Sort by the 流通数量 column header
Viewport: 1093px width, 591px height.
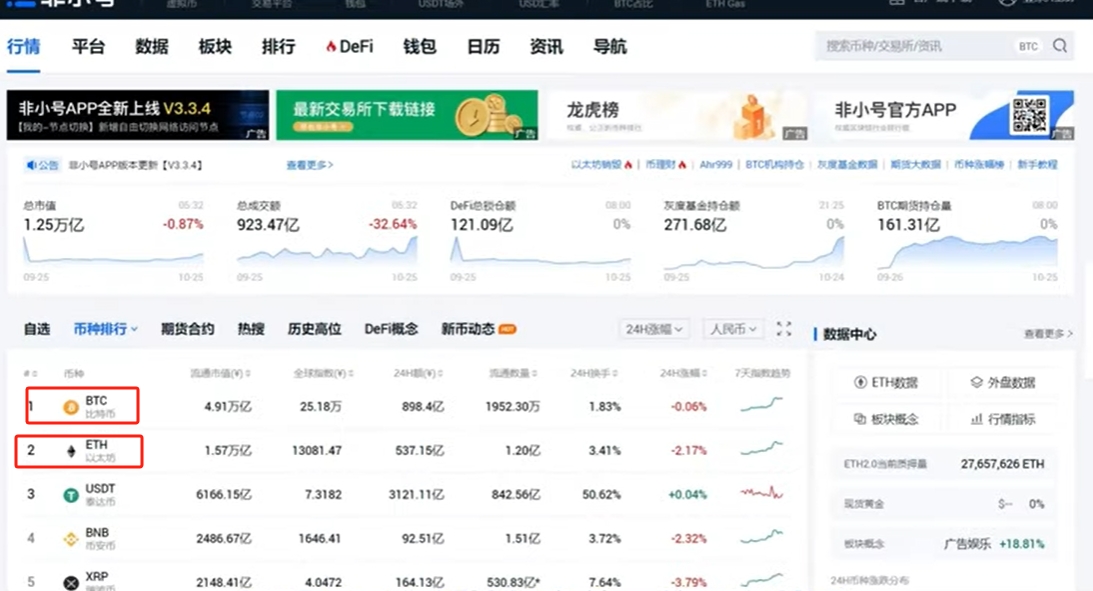click(513, 374)
